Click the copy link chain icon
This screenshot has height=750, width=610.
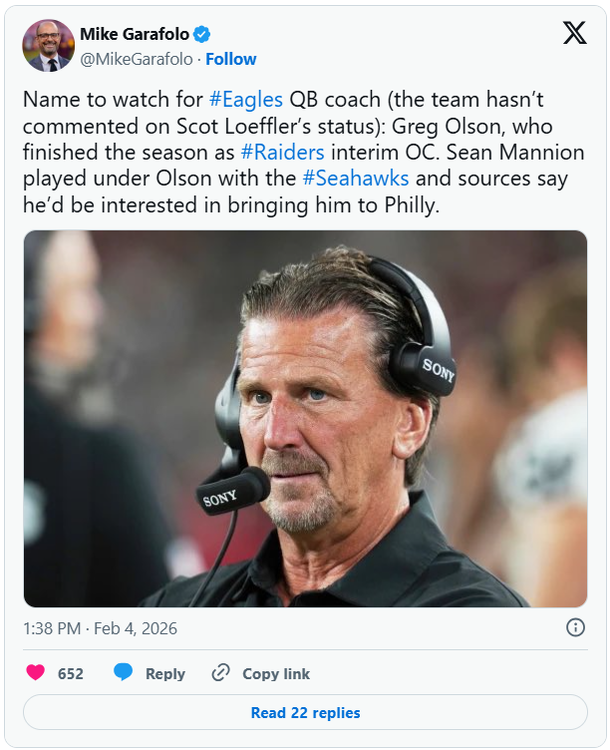[x=221, y=673]
